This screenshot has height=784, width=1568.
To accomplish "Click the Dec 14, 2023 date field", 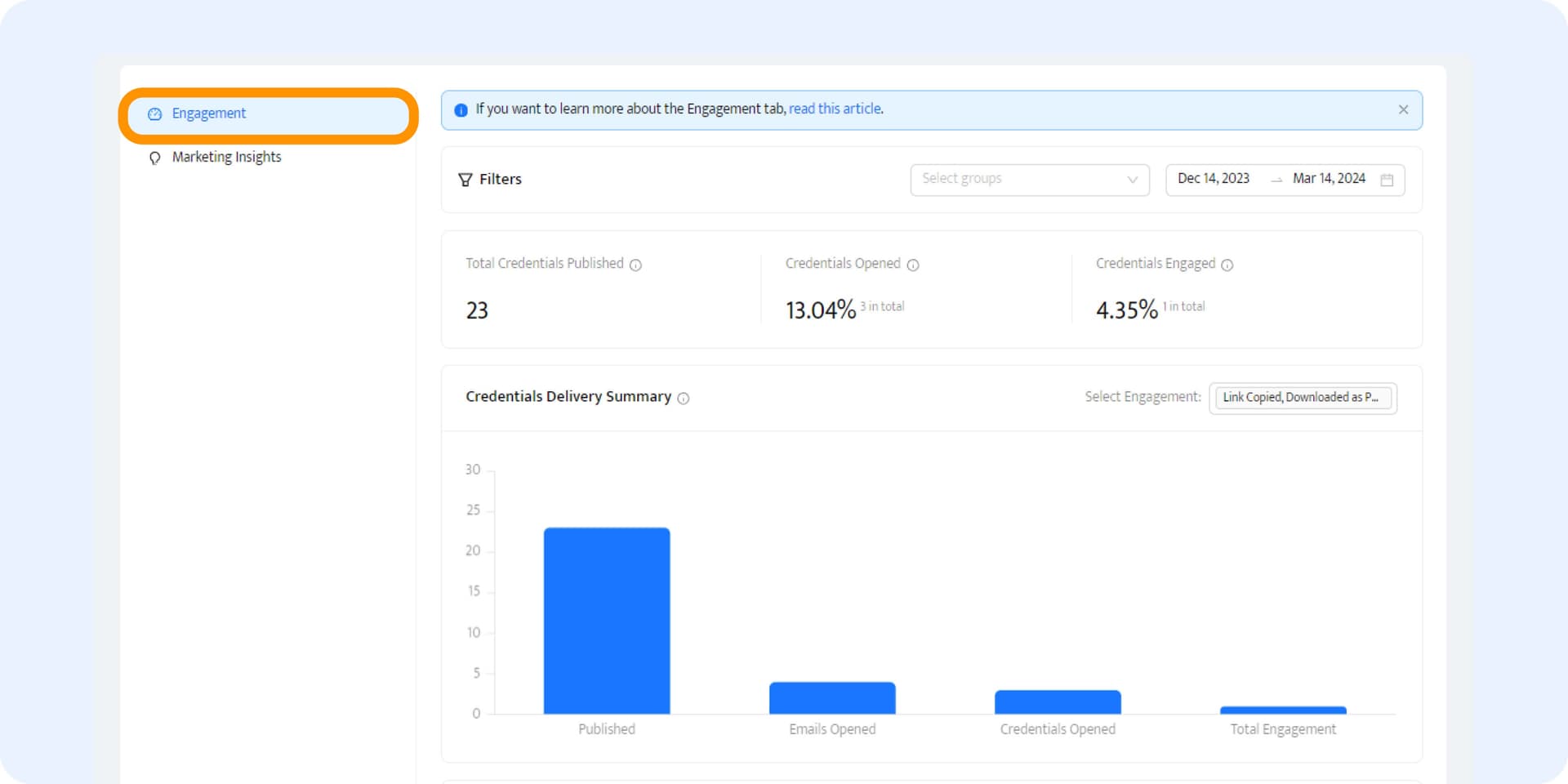I will click(1214, 179).
